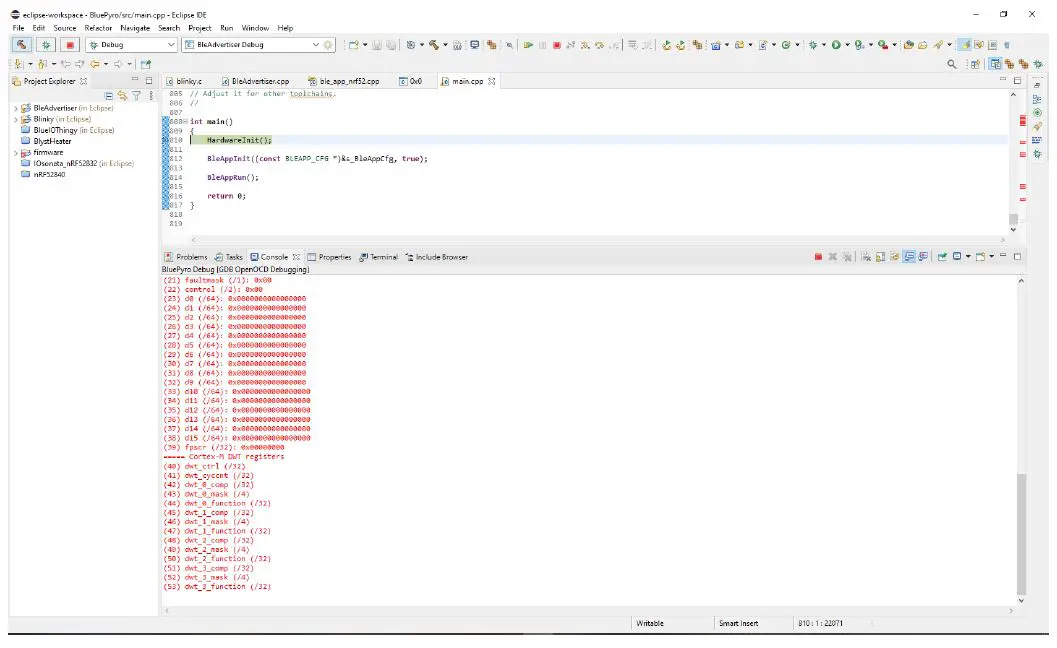This screenshot has width=1057, height=648.
Task: Open the Run dropdown arrow
Action: (x=847, y=45)
